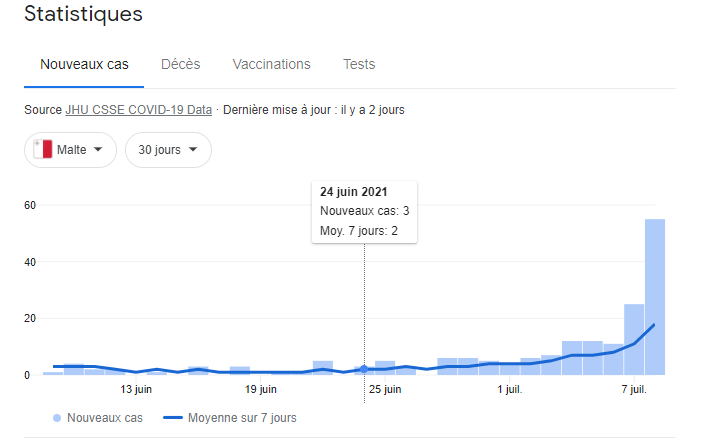The width and height of the screenshot is (707, 443).
Task: Open the Vaccinations tab
Action: point(271,64)
